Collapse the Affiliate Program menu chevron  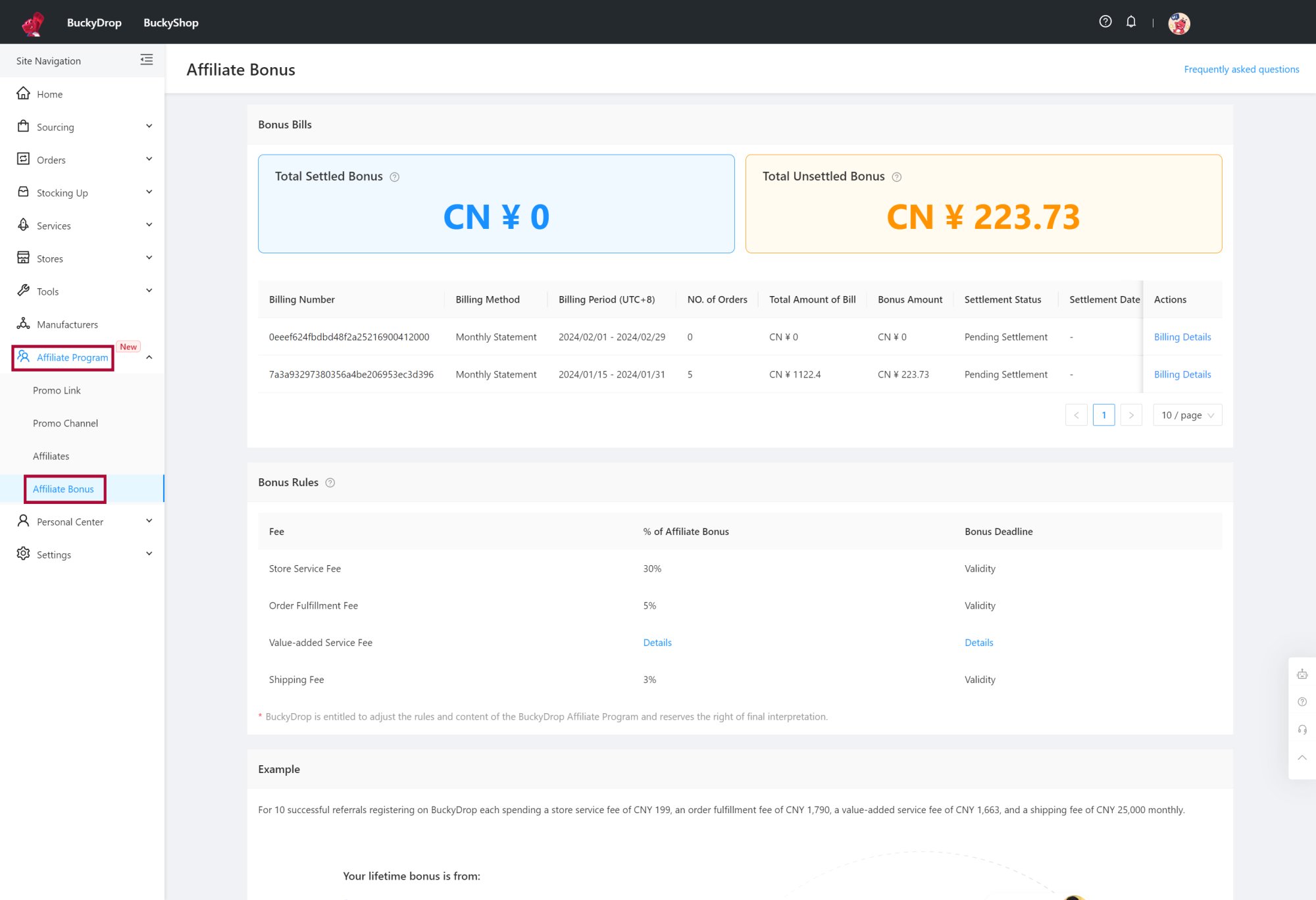click(x=149, y=357)
